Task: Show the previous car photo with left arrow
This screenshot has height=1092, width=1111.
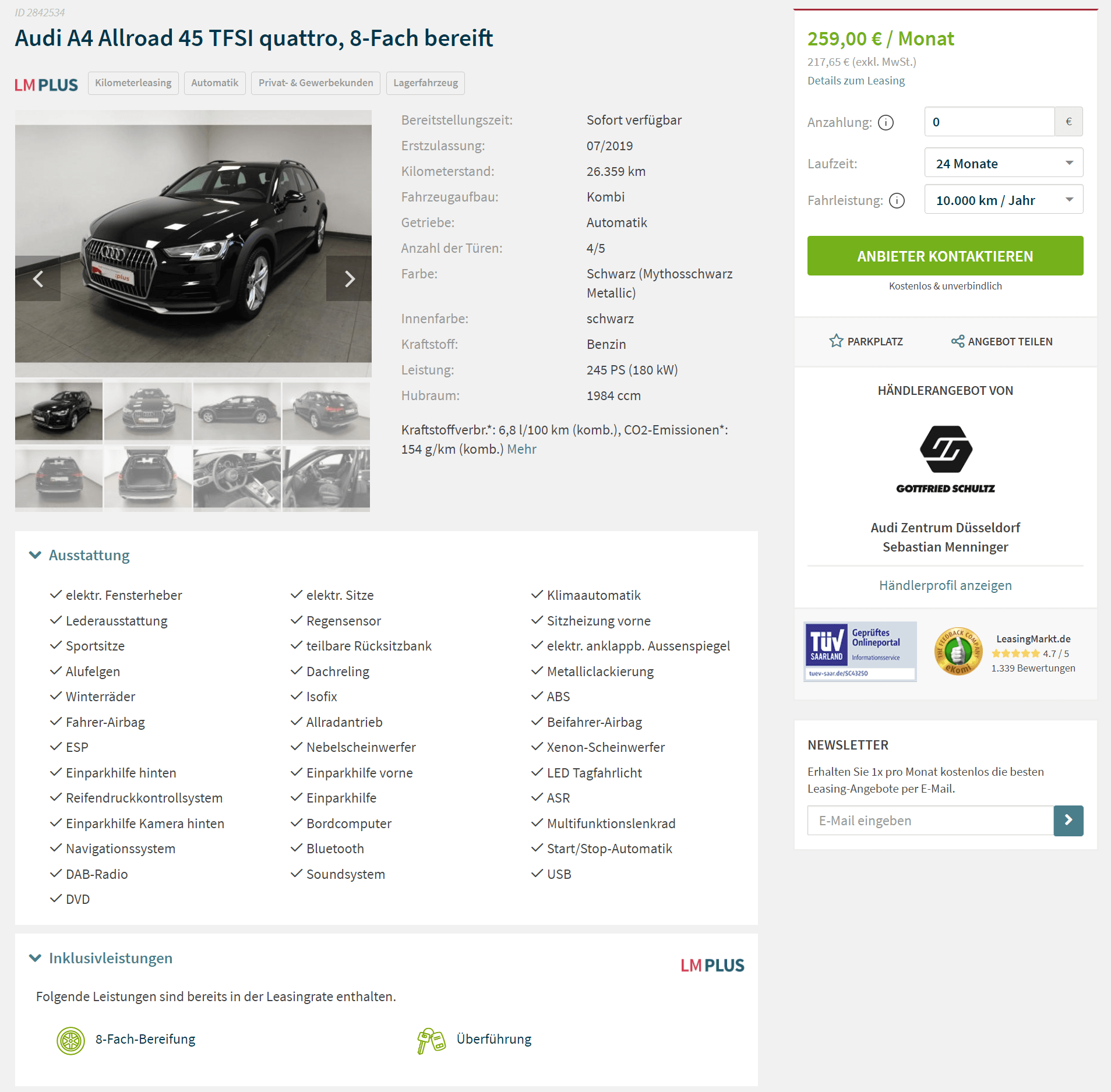Action: coord(38,278)
